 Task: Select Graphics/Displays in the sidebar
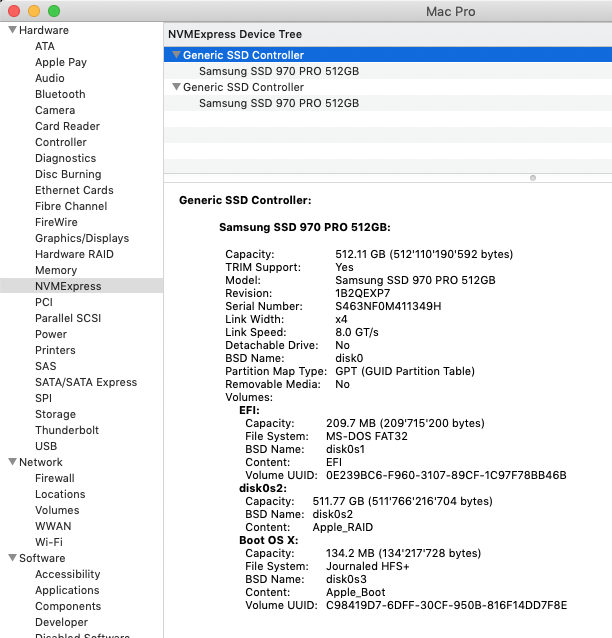click(82, 238)
